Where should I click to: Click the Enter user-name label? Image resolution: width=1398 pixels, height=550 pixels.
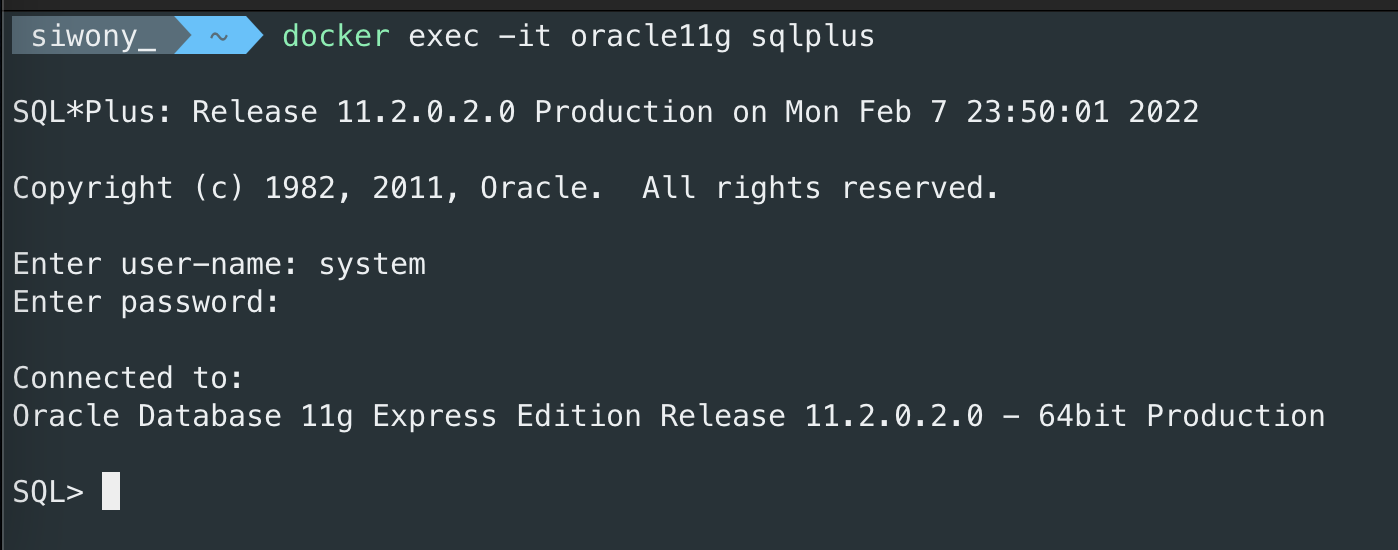[x=155, y=264]
